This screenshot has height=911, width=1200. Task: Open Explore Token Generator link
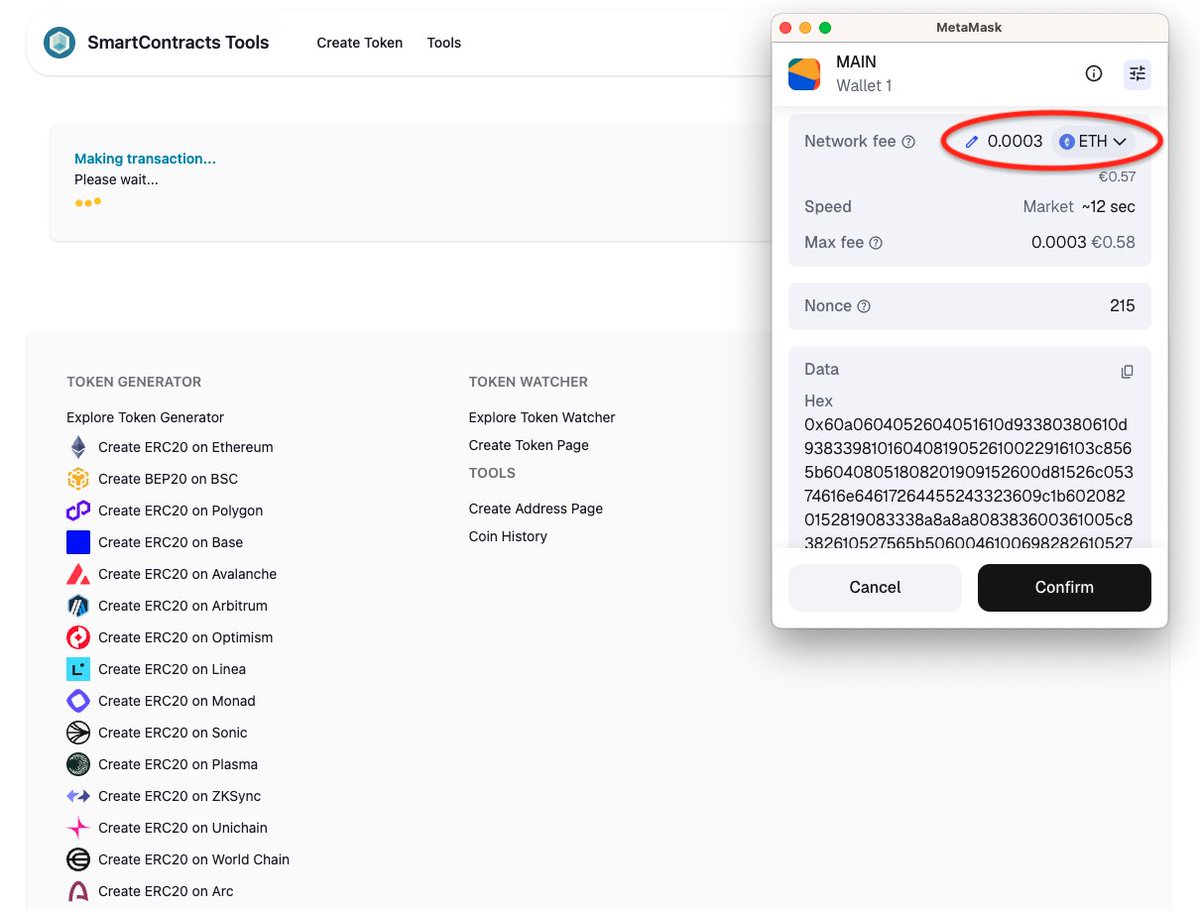point(145,417)
